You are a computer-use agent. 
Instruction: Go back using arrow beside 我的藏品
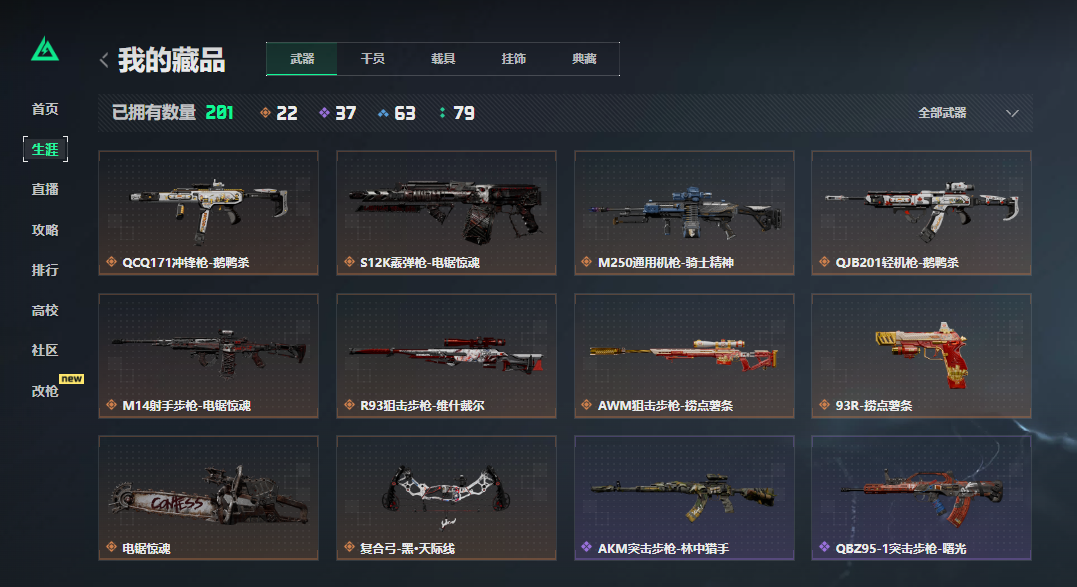[x=104, y=60]
